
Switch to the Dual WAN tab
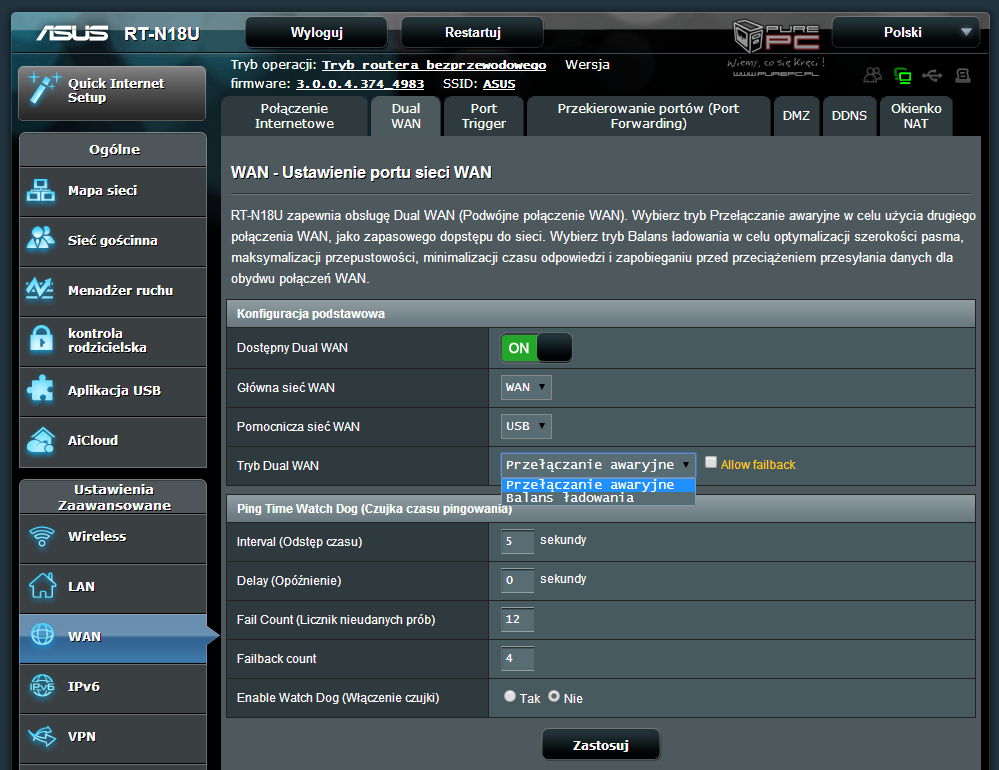point(406,116)
